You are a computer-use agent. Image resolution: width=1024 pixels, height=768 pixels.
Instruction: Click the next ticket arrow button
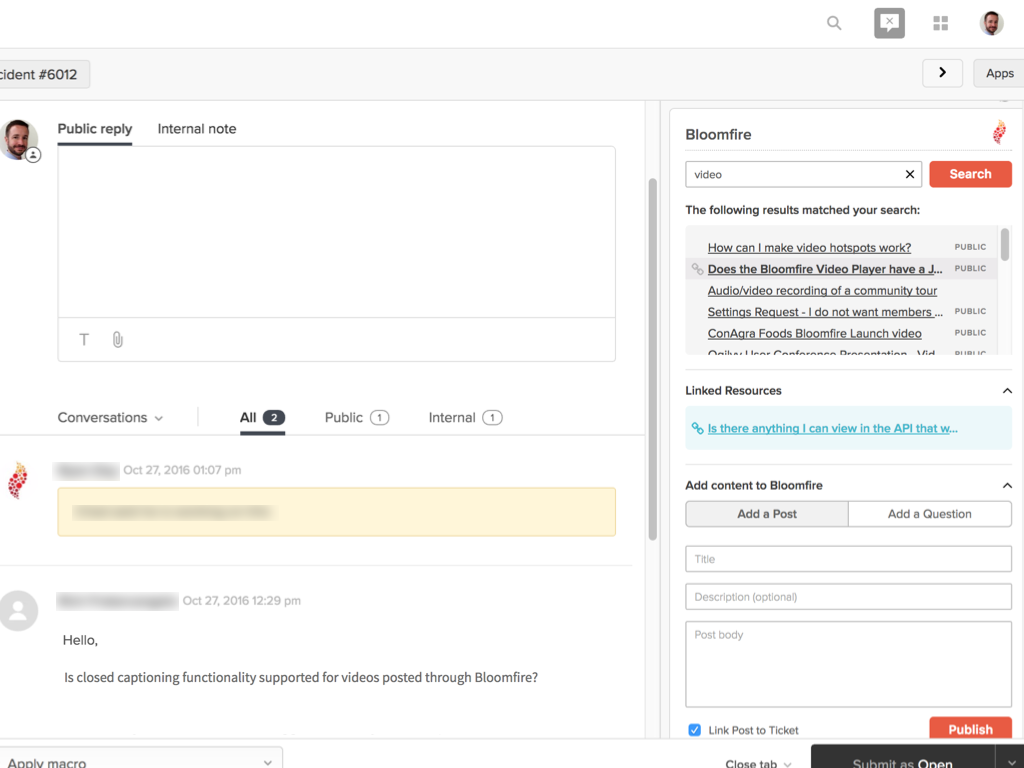coord(942,73)
